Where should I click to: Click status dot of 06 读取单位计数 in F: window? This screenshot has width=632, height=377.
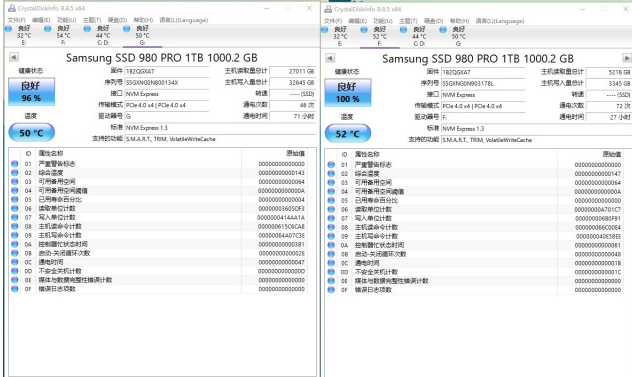pos(331,209)
